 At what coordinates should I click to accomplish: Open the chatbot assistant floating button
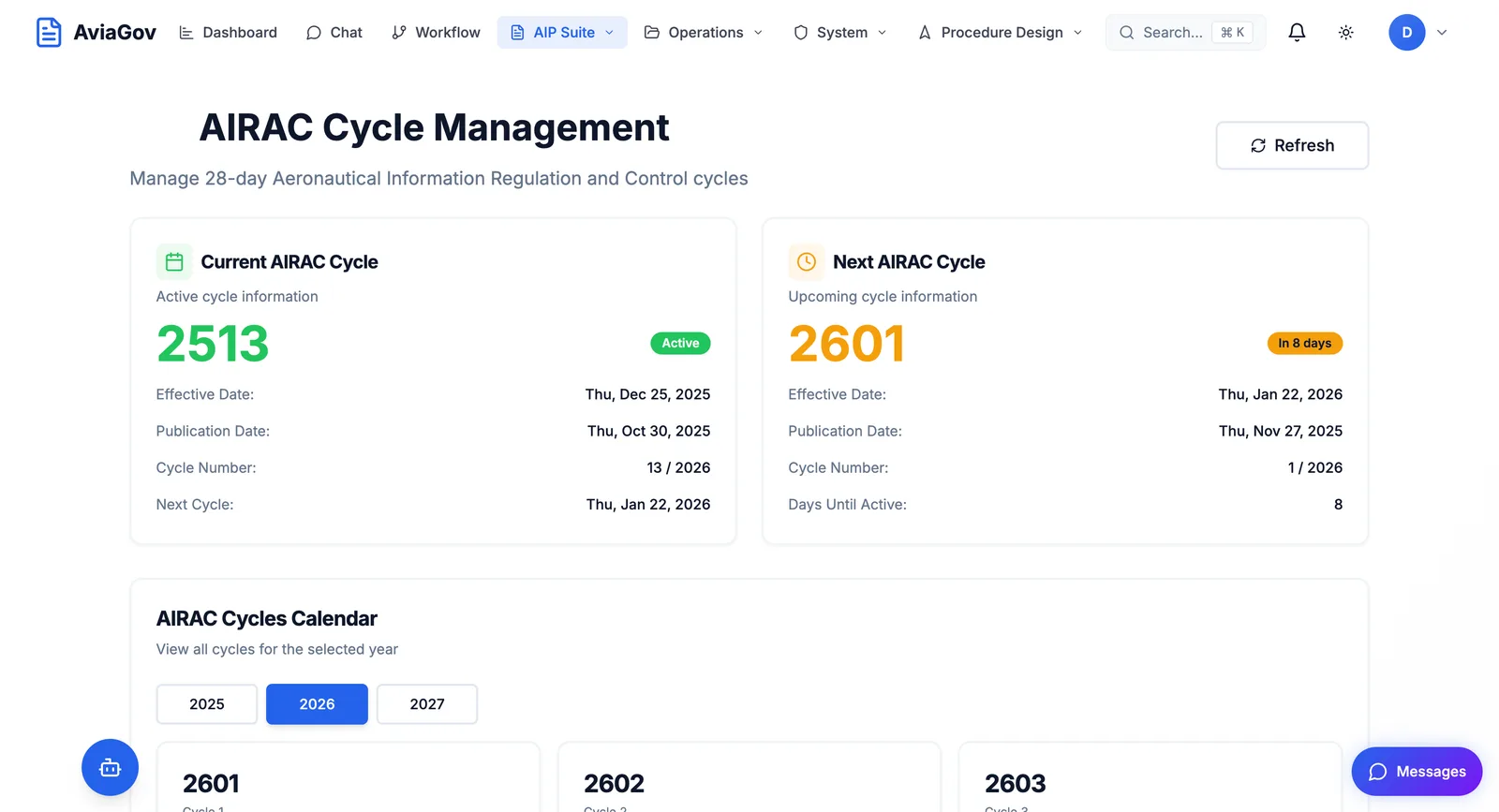110,768
